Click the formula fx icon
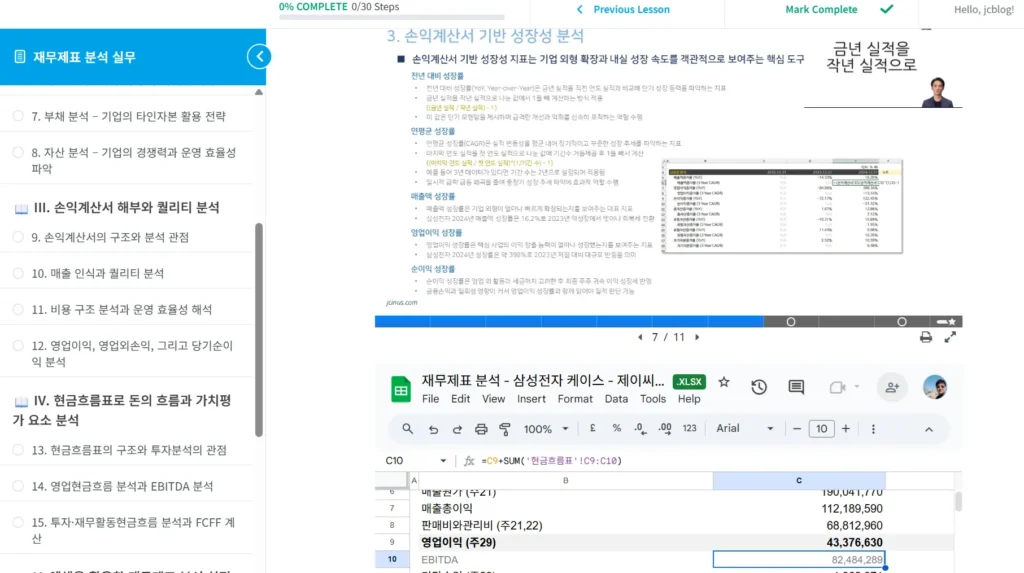The height and width of the screenshot is (573, 1024). (x=469, y=461)
